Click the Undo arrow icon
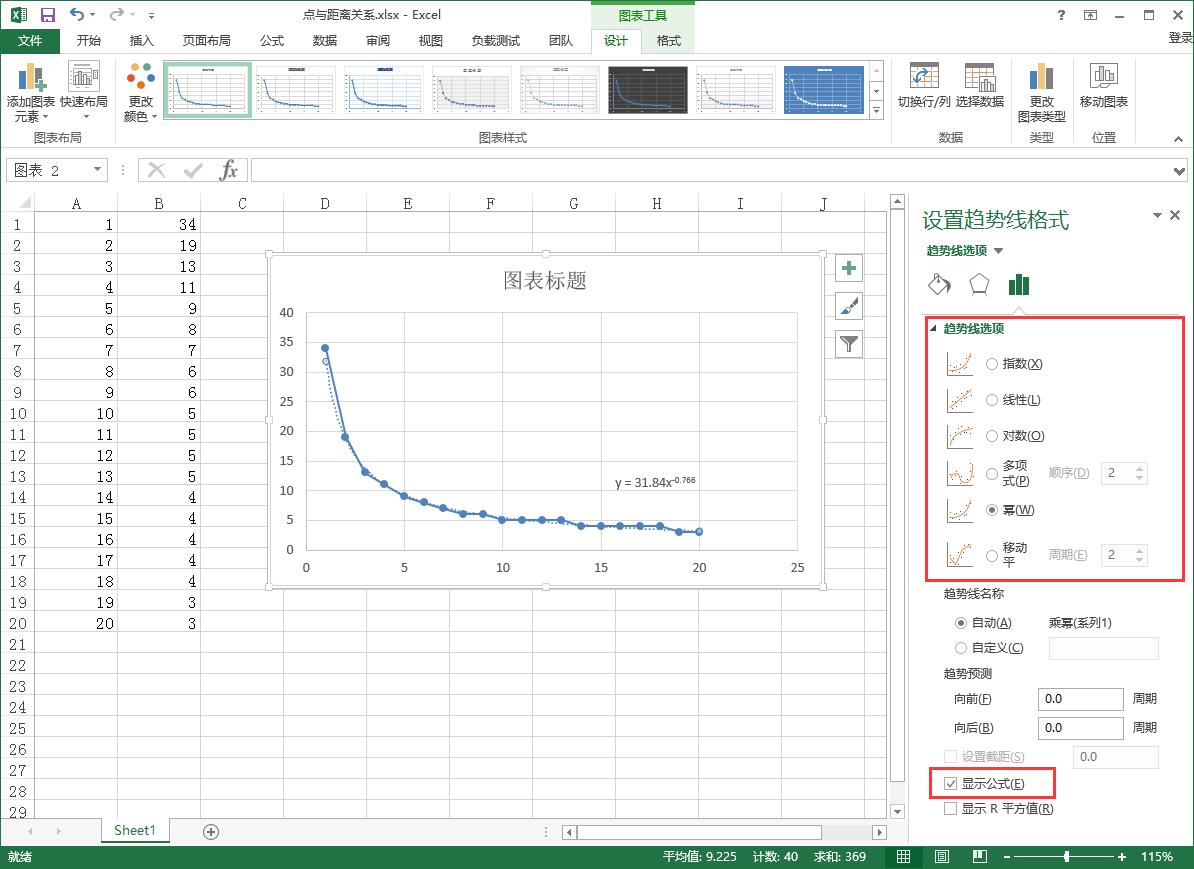 point(77,14)
